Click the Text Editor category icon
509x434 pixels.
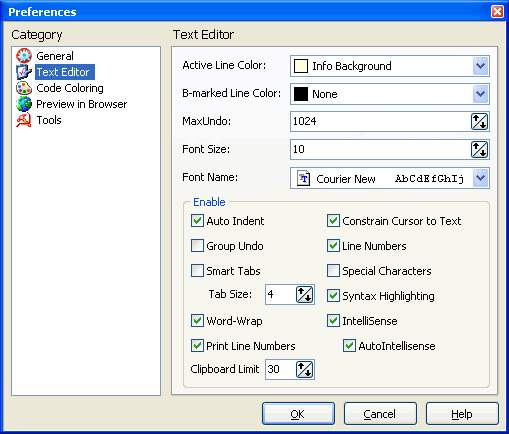[24, 72]
